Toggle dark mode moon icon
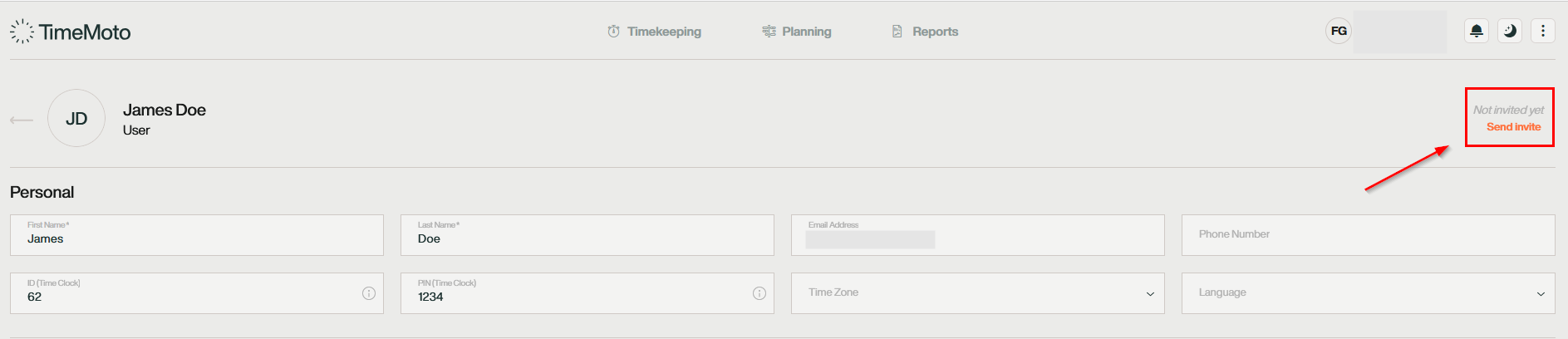The image size is (1568, 339). (1510, 31)
